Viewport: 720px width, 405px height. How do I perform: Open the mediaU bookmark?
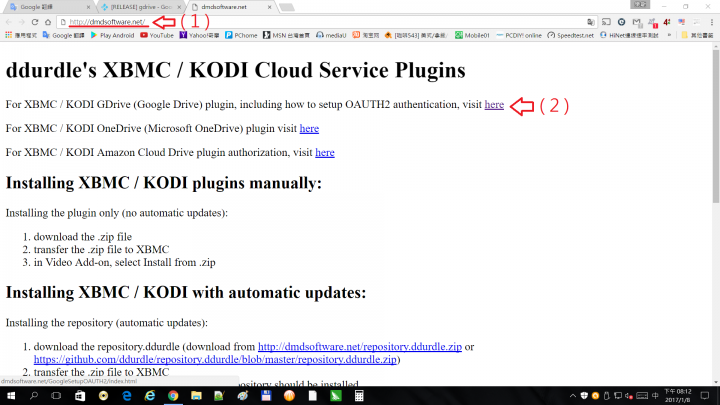(331, 35)
